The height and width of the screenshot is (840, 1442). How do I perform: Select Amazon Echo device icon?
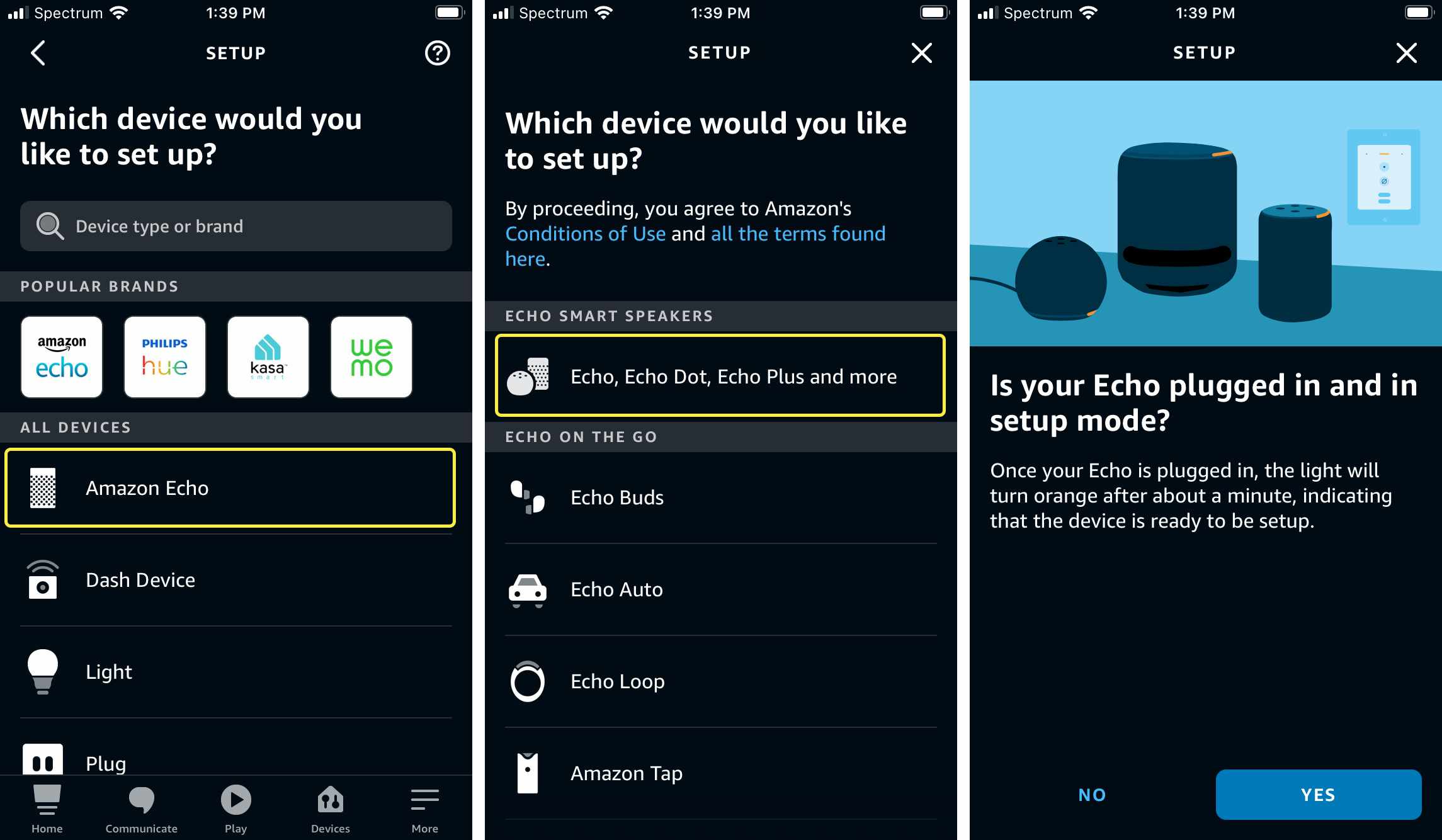pos(43,488)
